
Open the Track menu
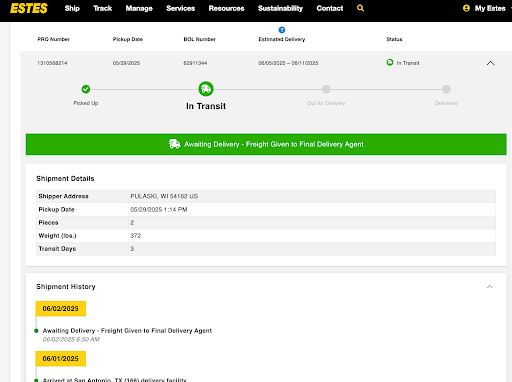(102, 8)
